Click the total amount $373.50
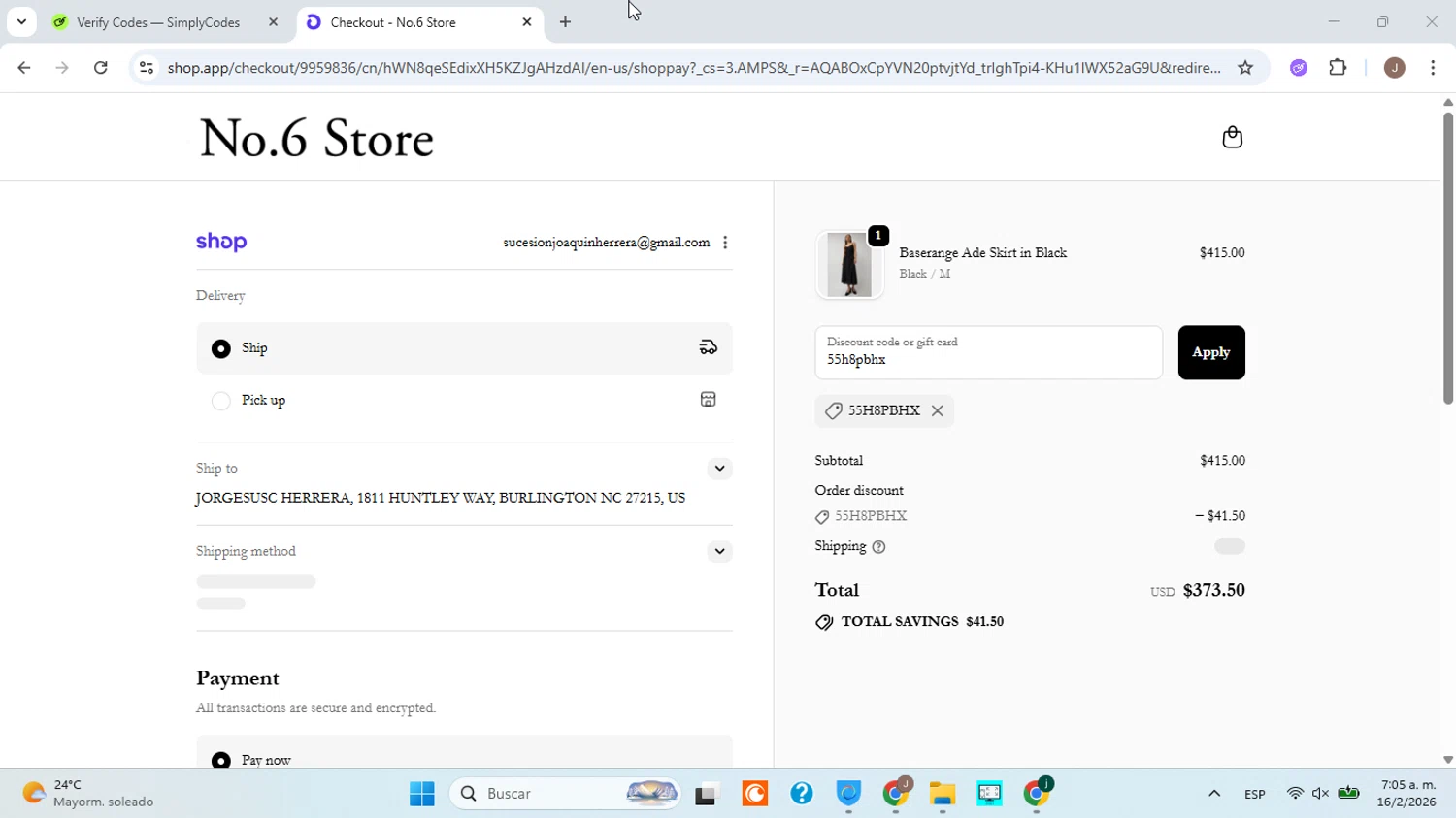This screenshot has height=818, width=1456. 1213,590
